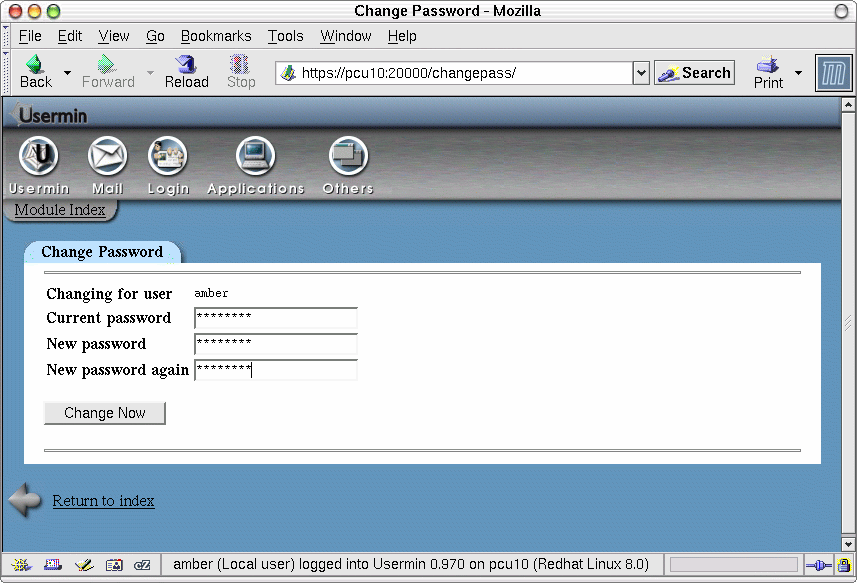This screenshot has height=583, width=857.
Task: Click the title bar toolbar toggle pill
Action: coord(841,11)
